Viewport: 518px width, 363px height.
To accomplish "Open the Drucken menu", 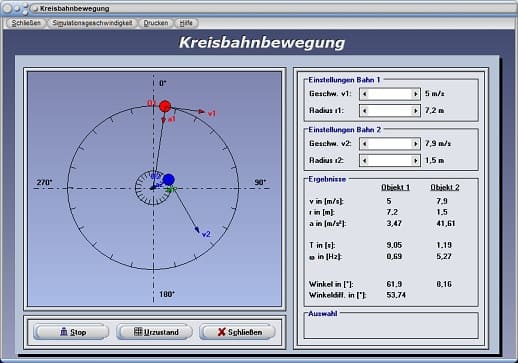I will (x=156, y=23).
